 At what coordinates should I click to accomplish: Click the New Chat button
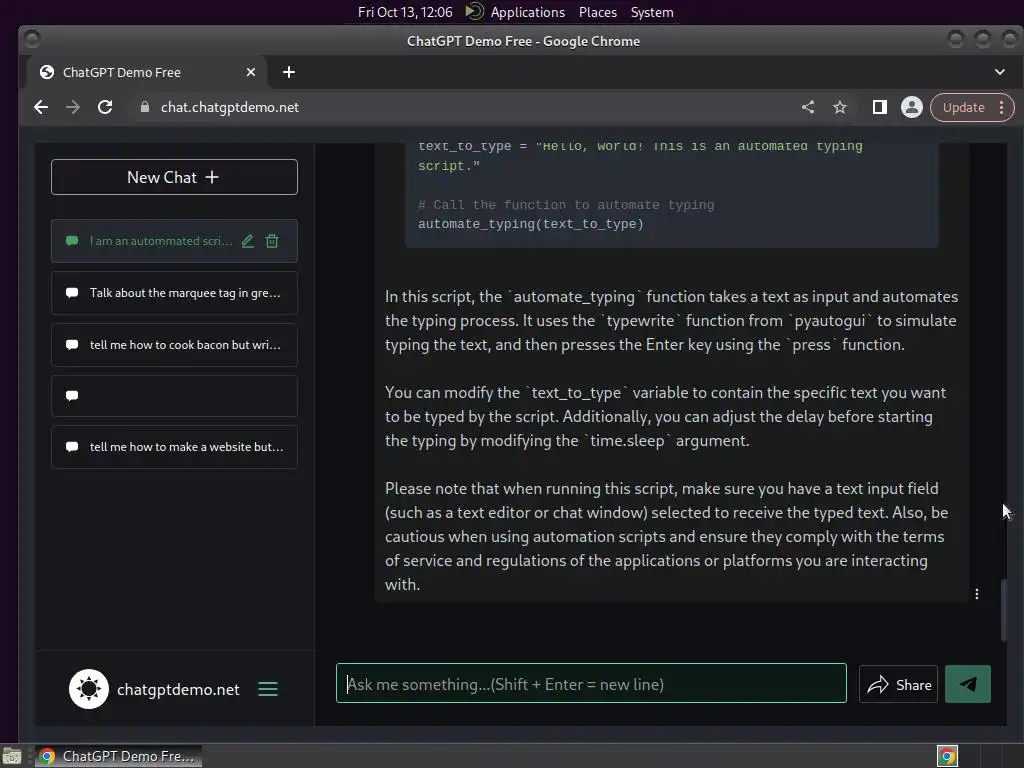pos(174,177)
